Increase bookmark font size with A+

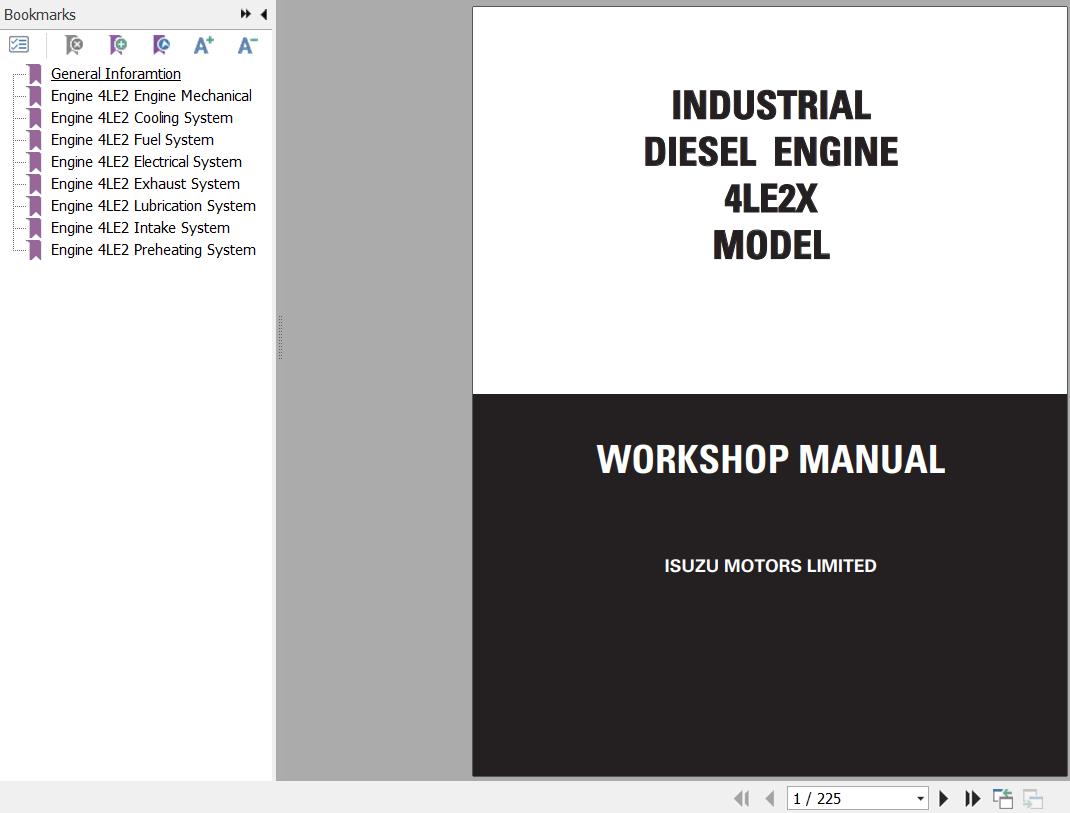[x=203, y=45]
